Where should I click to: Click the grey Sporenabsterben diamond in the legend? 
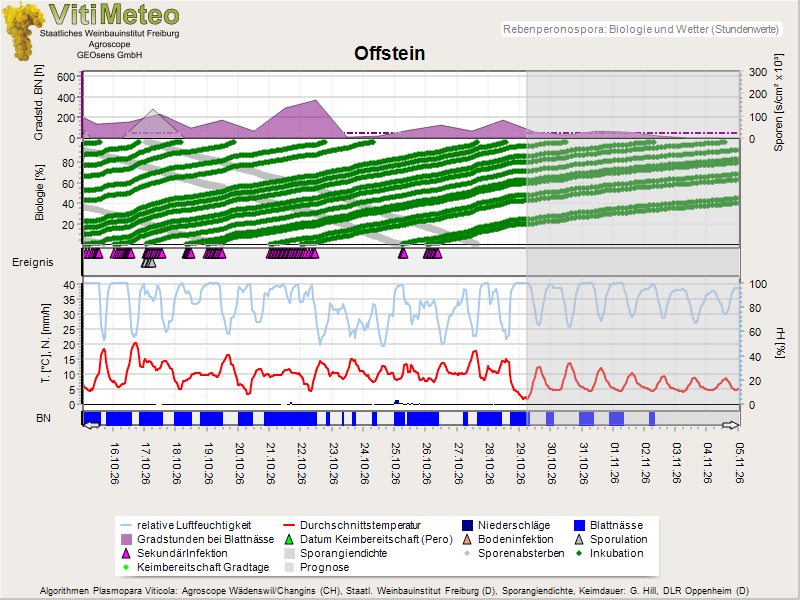(x=467, y=553)
